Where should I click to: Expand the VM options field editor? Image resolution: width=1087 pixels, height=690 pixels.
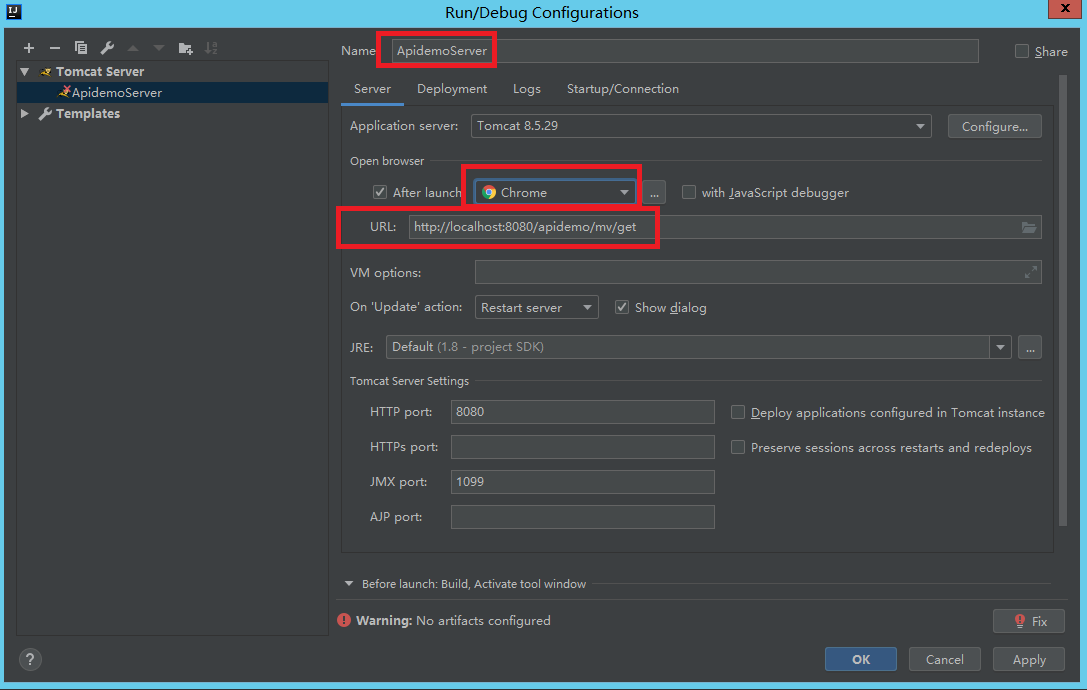click(x=1031, y=273)
